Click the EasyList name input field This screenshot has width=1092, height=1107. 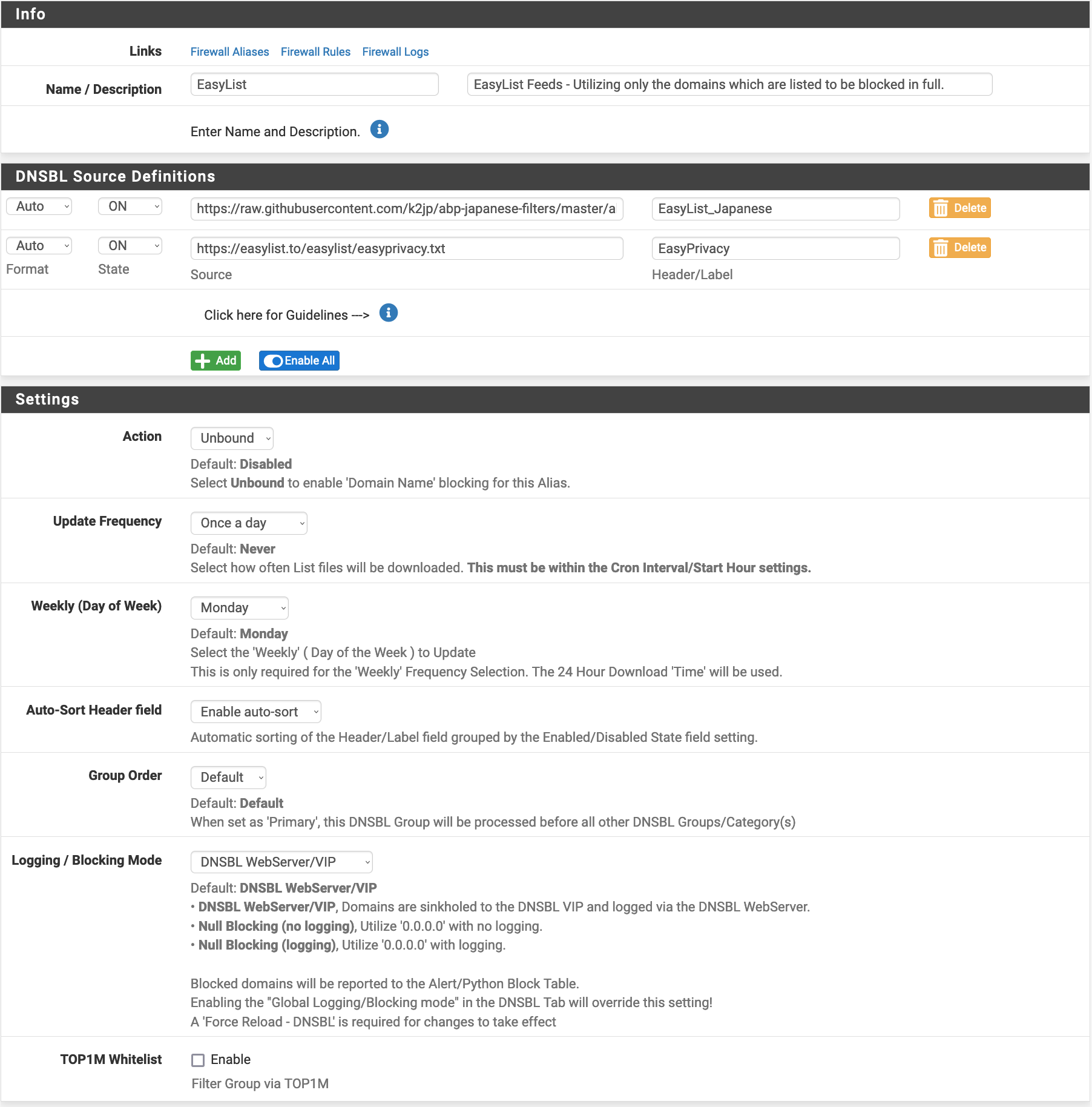point(314,85)
